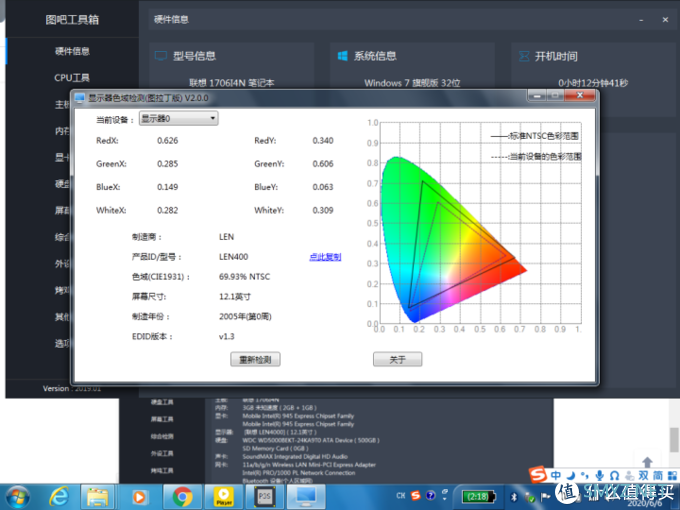Select 硬件信息 in the left sidebar
Screen dimensions: 680x510
click(72, 52)
